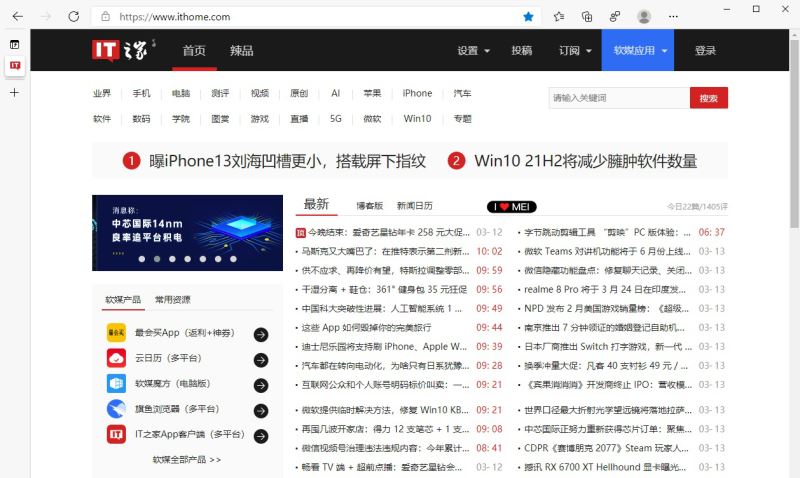800x478 pixels.
Task: Expand the 设置 dropdown
Action: pos(473,51)
